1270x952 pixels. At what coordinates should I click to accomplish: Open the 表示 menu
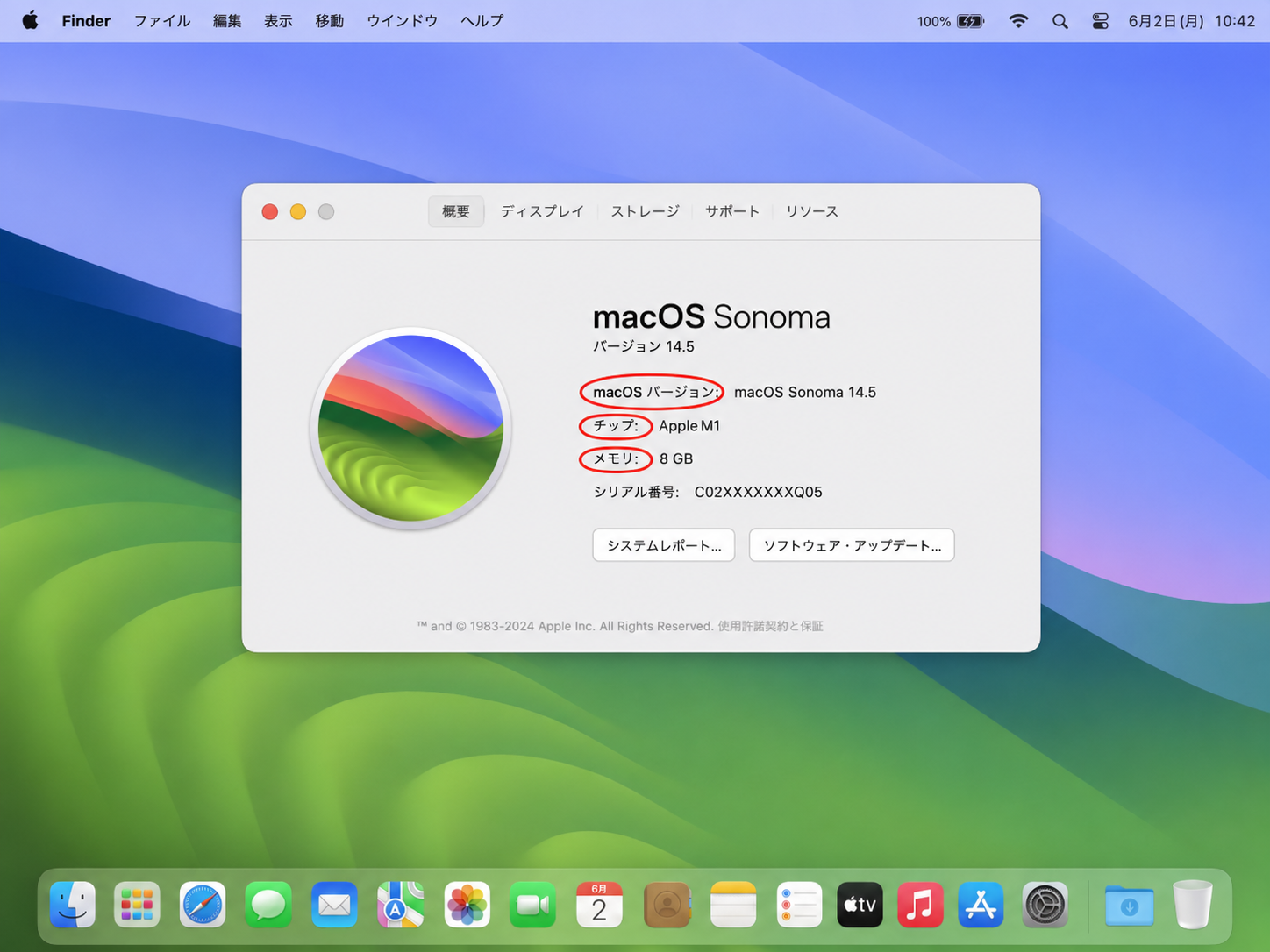[x=278, y=21]
